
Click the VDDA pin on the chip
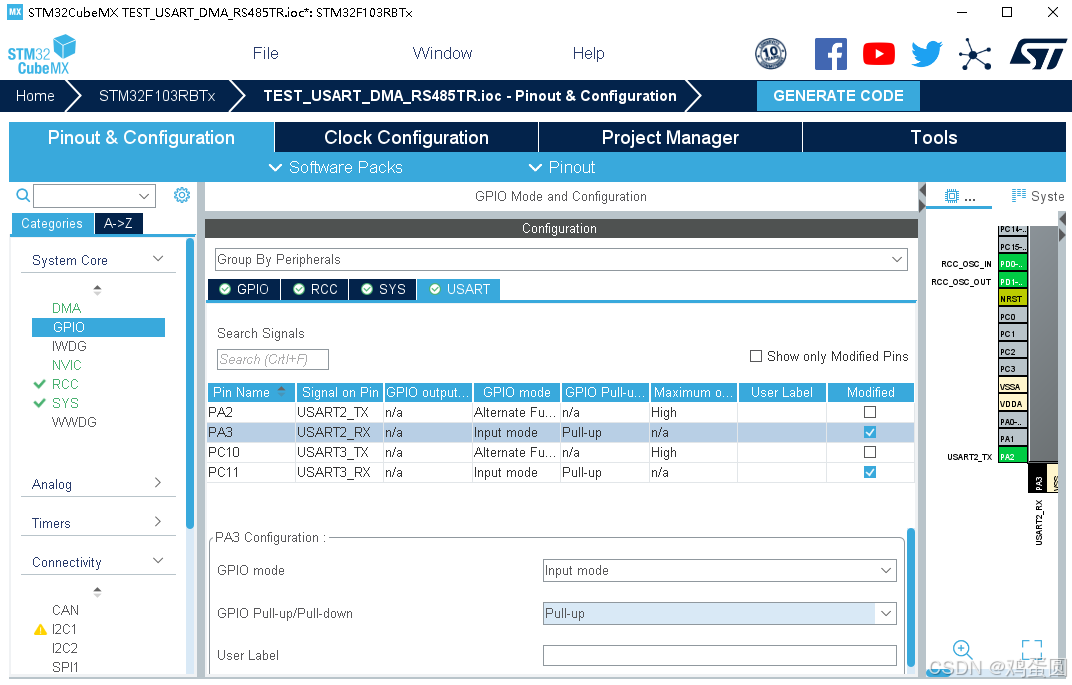point(1013,404)
